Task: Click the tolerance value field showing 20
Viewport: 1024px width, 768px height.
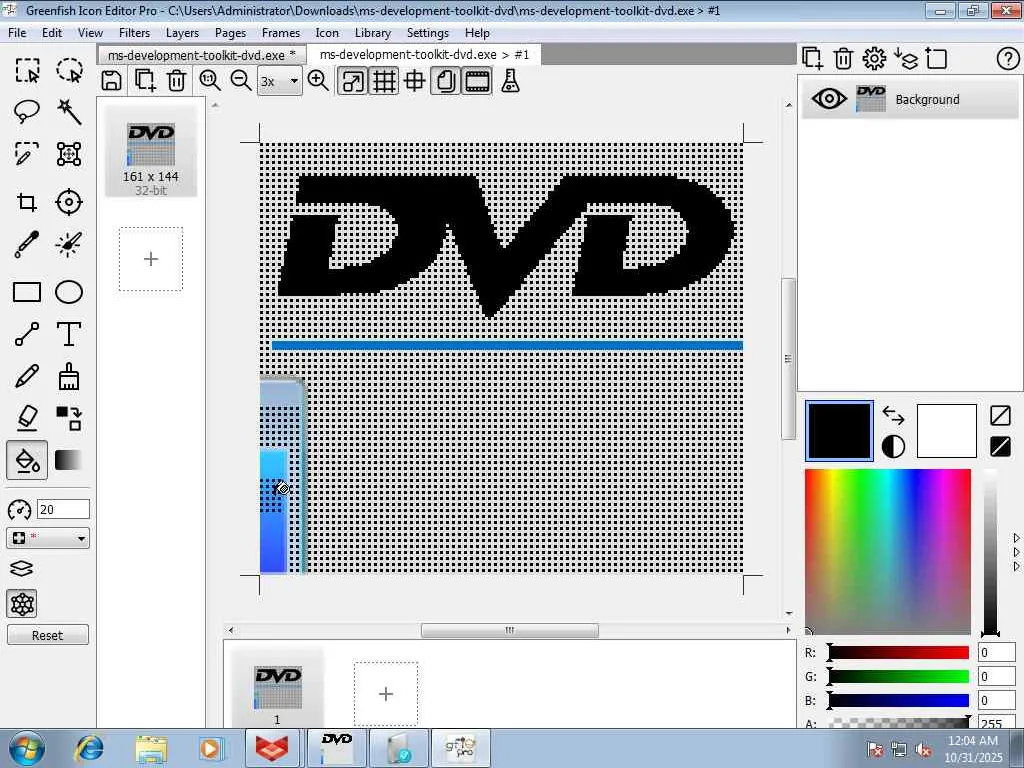Action: coord(63,509)
